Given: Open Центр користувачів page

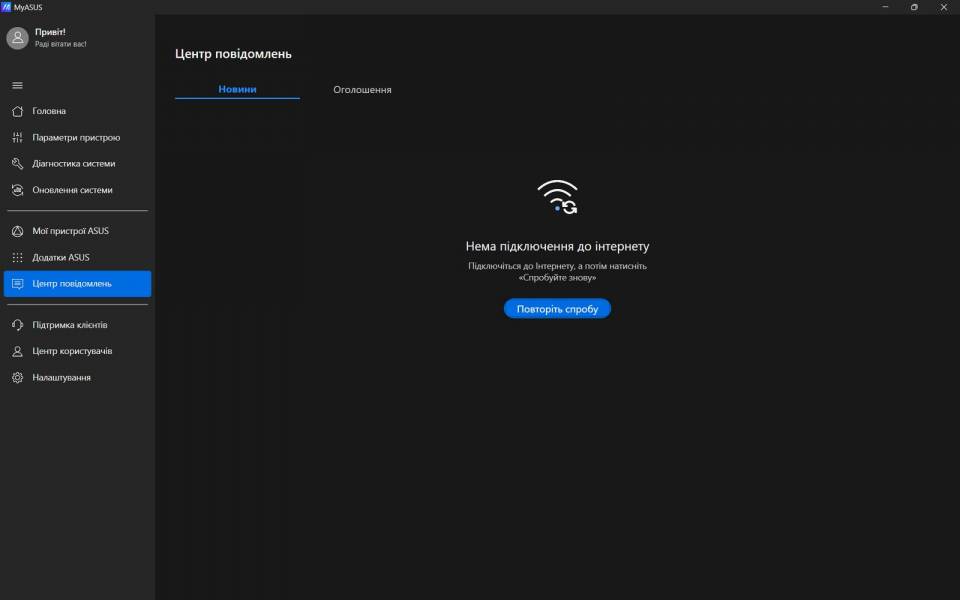Looking at the screenshot, I should point(77,351).
